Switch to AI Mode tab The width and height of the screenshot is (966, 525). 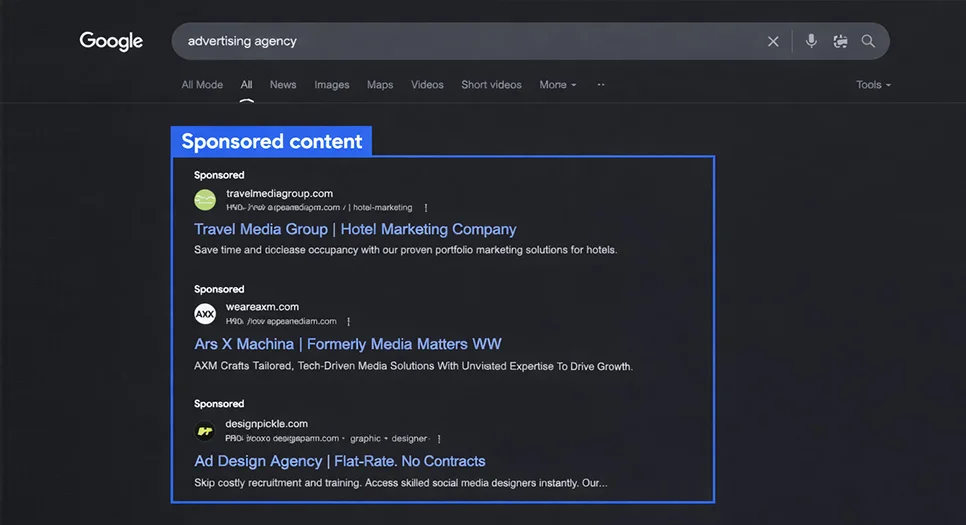pyautogui.click(x=202, y=84)
